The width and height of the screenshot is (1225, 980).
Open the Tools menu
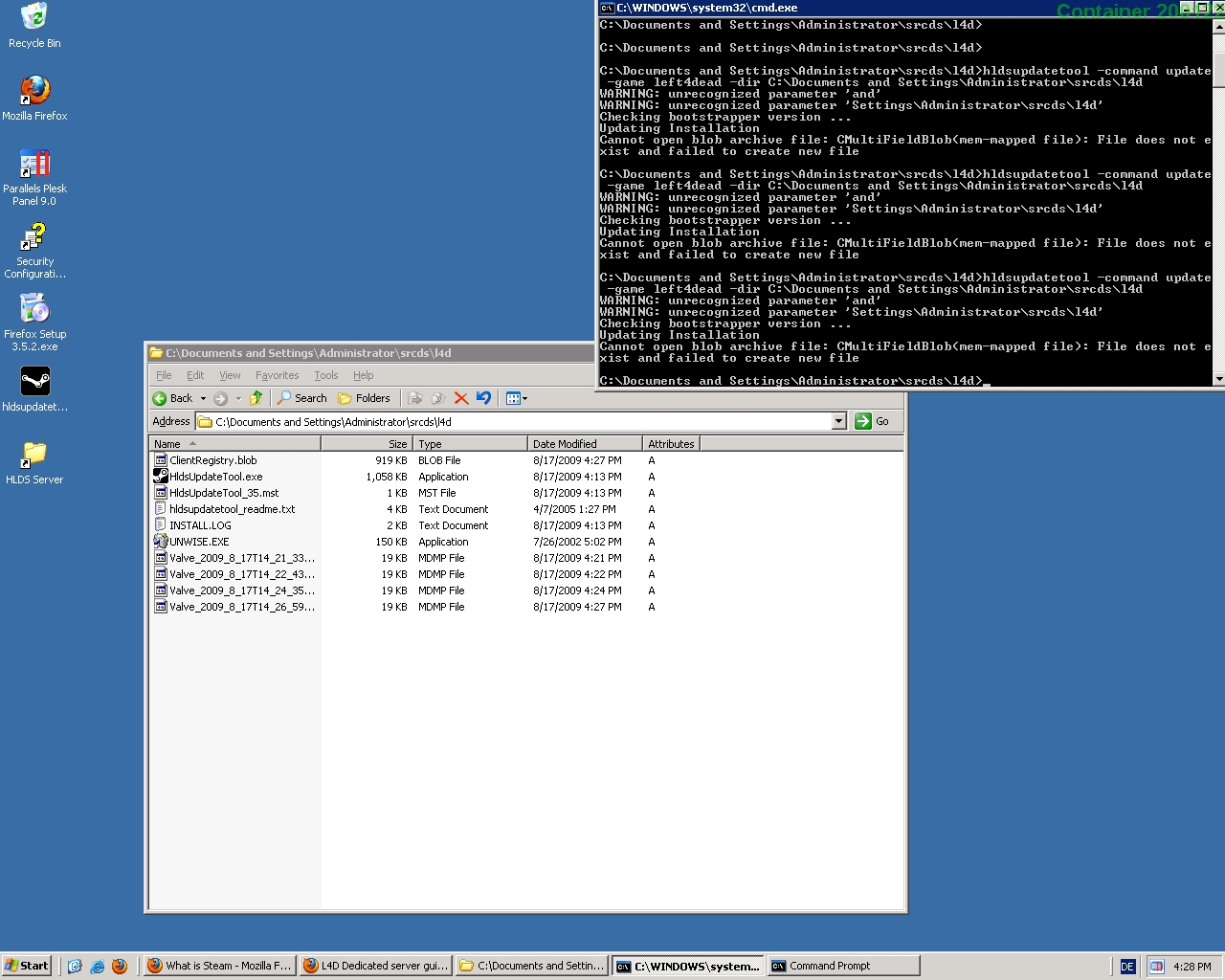point(325,375)
